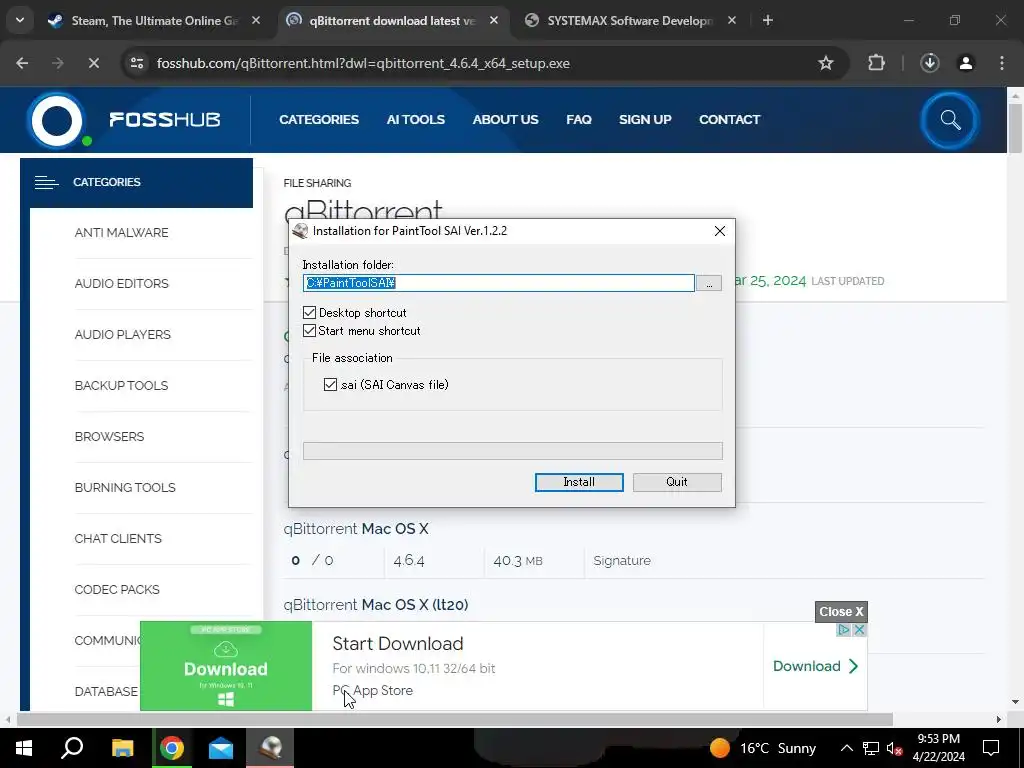Switch to the SYSTEMAX Software Development tab
Image resolution: width=1024 pixels, height=768 pixels.
click(630, 21)
